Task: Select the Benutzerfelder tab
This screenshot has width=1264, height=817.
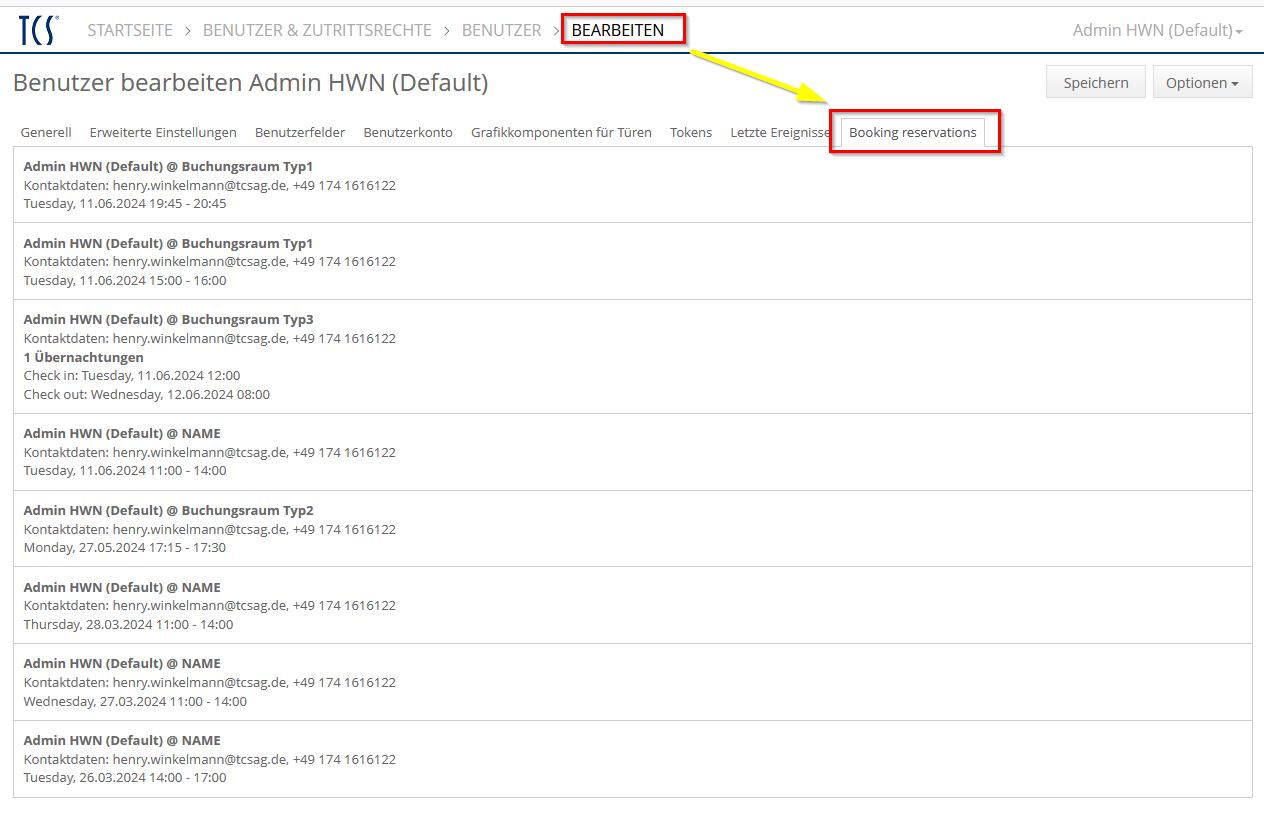Action: tap(300, 132)
